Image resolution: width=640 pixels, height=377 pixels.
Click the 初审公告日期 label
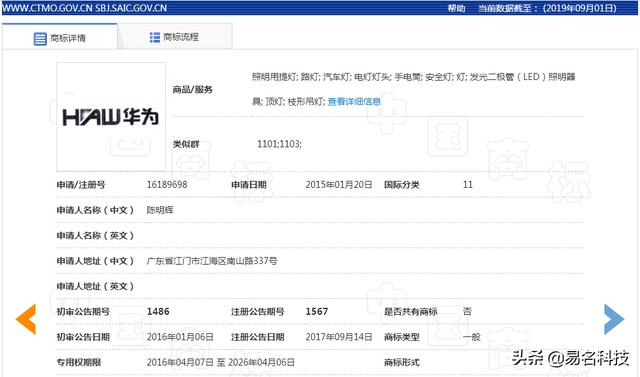coord(83,337)
